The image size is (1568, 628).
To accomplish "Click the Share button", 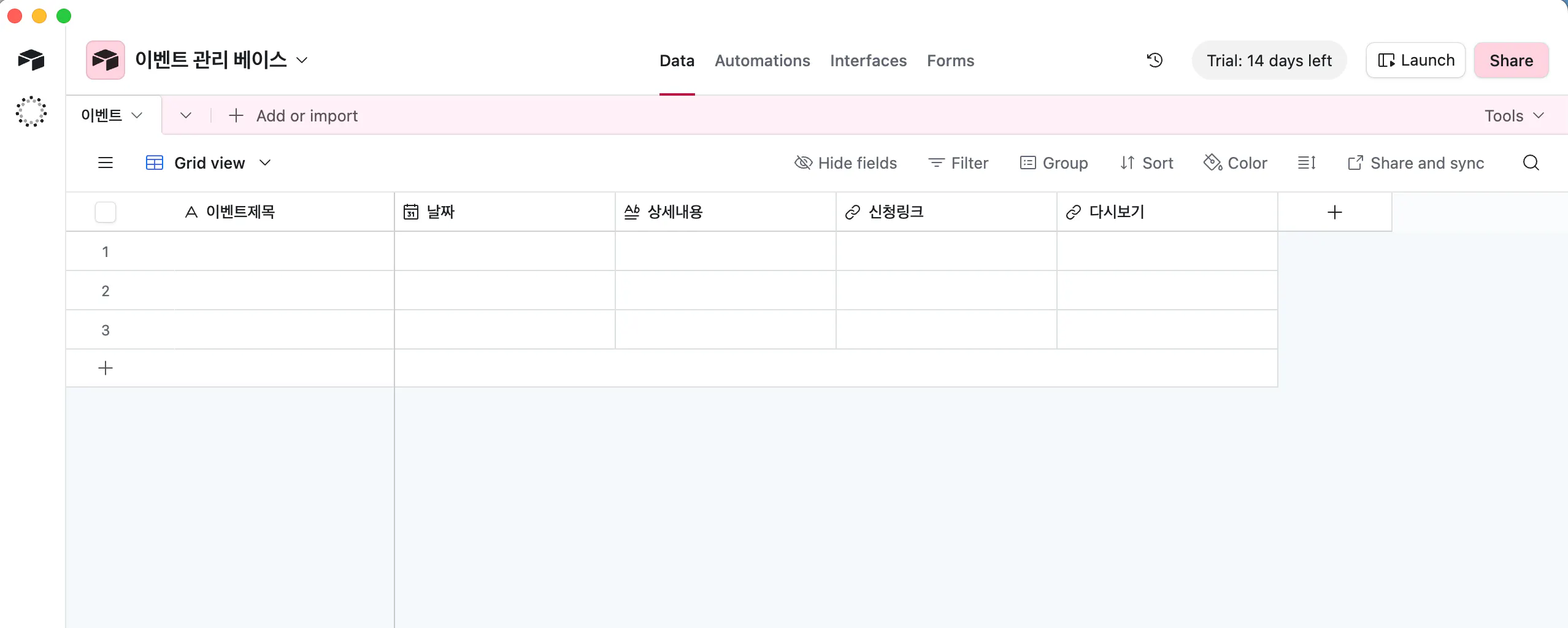I will (1512, 60).
